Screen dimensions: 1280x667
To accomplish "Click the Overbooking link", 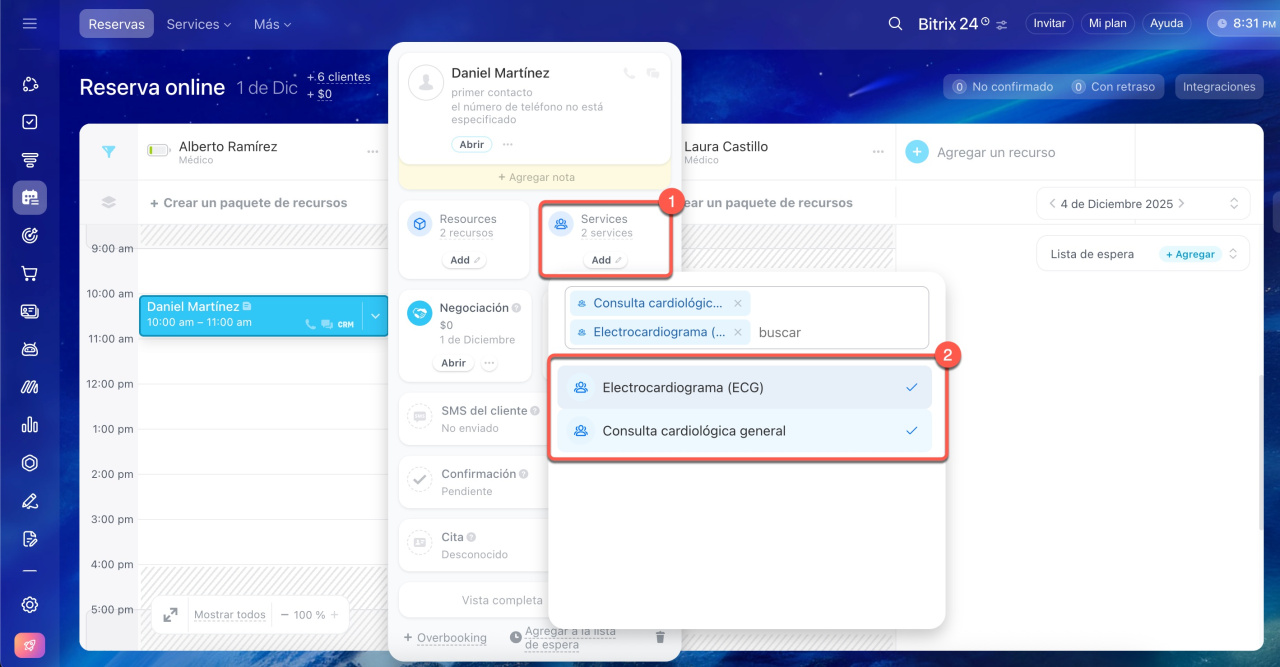I will (451, 637).
